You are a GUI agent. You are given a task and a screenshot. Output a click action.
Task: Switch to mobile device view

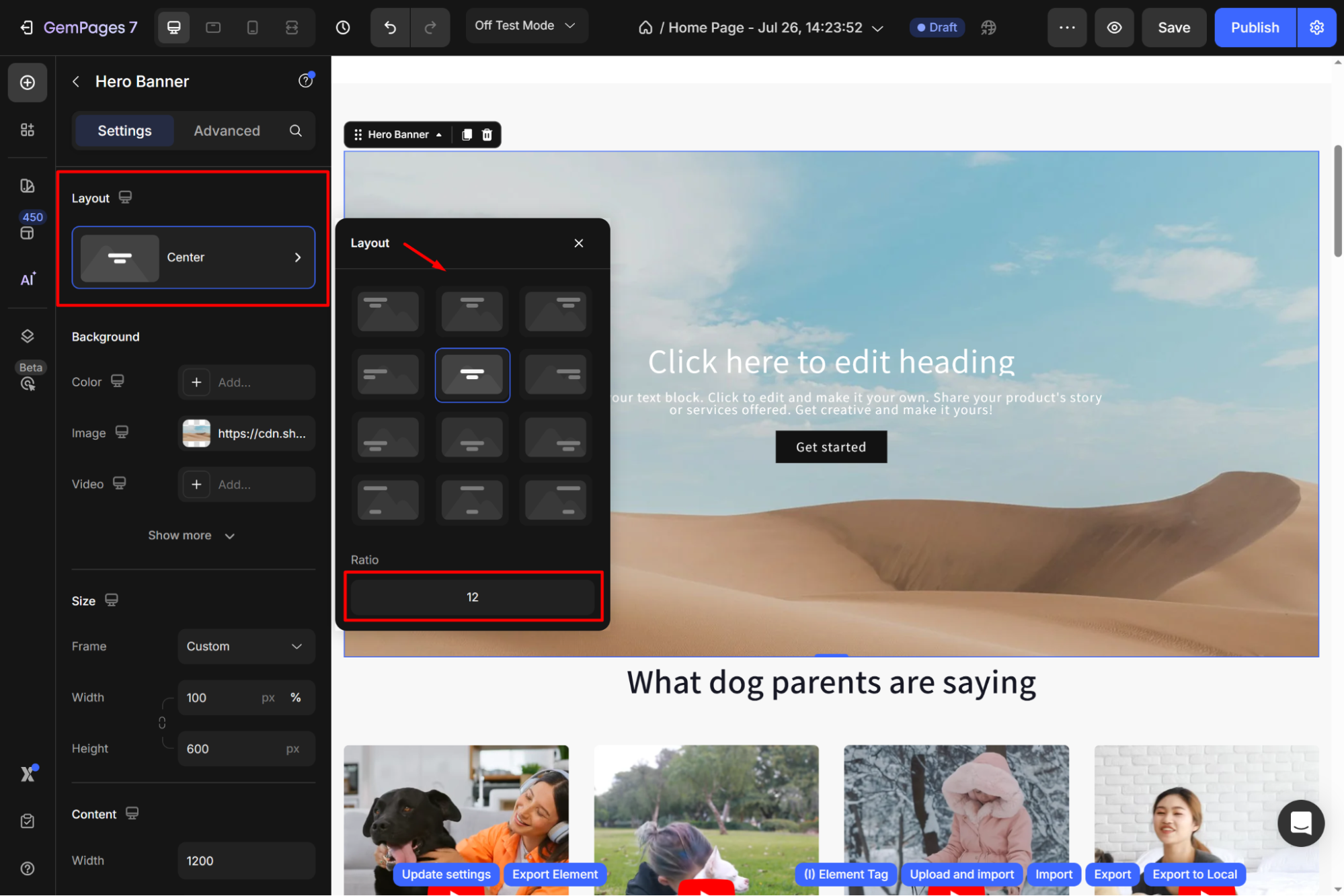coord(252,28)
